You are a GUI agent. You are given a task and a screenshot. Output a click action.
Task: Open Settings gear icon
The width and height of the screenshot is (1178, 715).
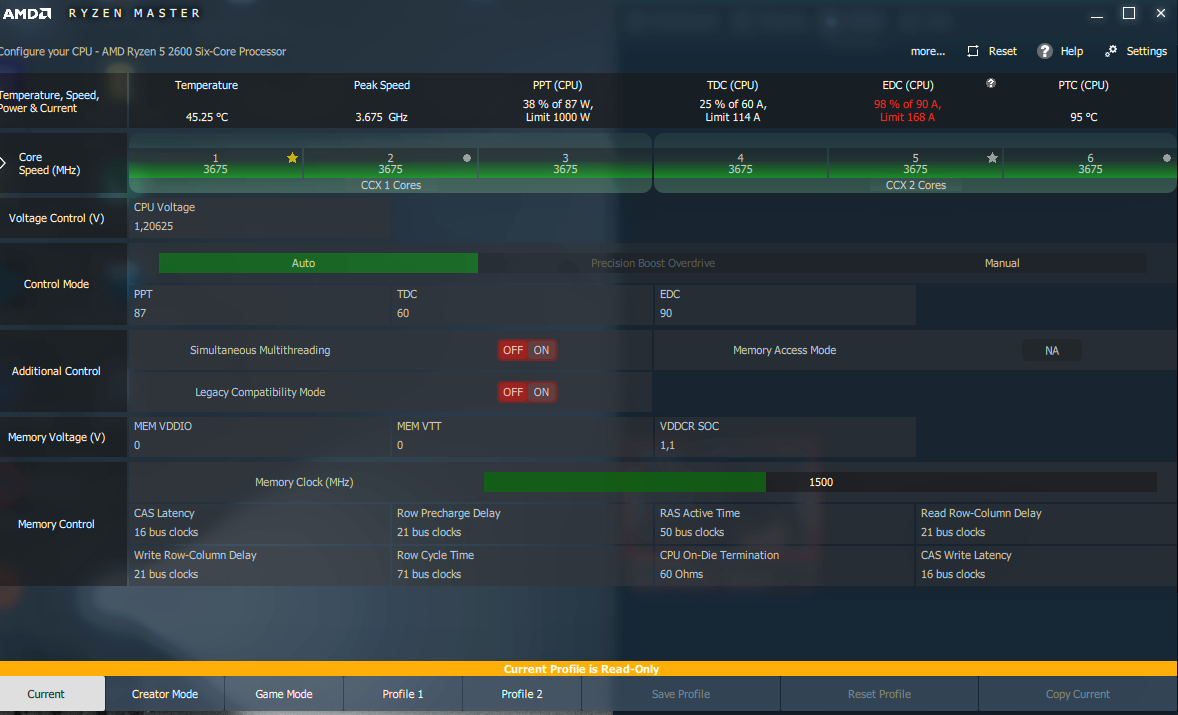[1110, 51]
